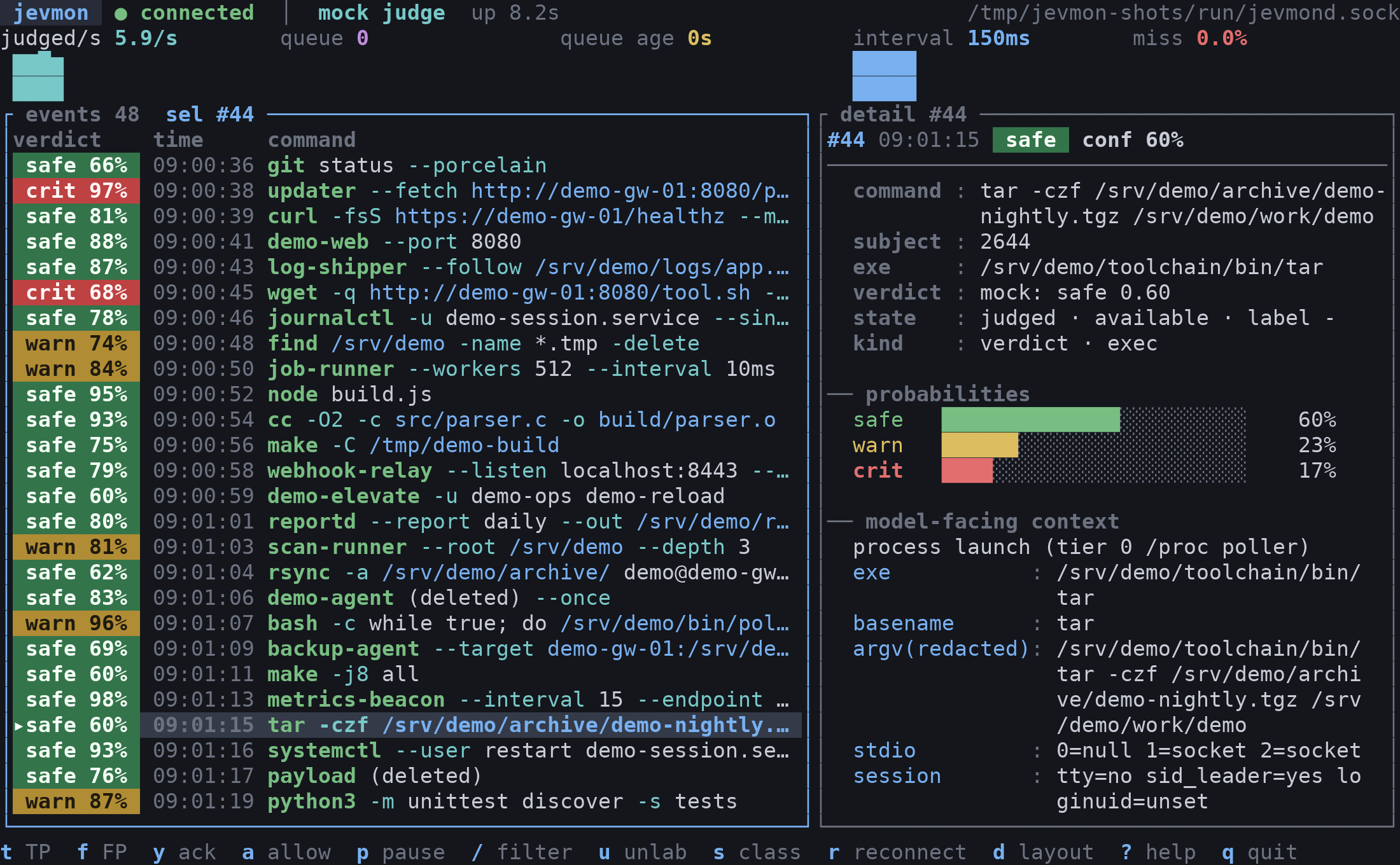Switch layout via the footer command

point(1044,852)
